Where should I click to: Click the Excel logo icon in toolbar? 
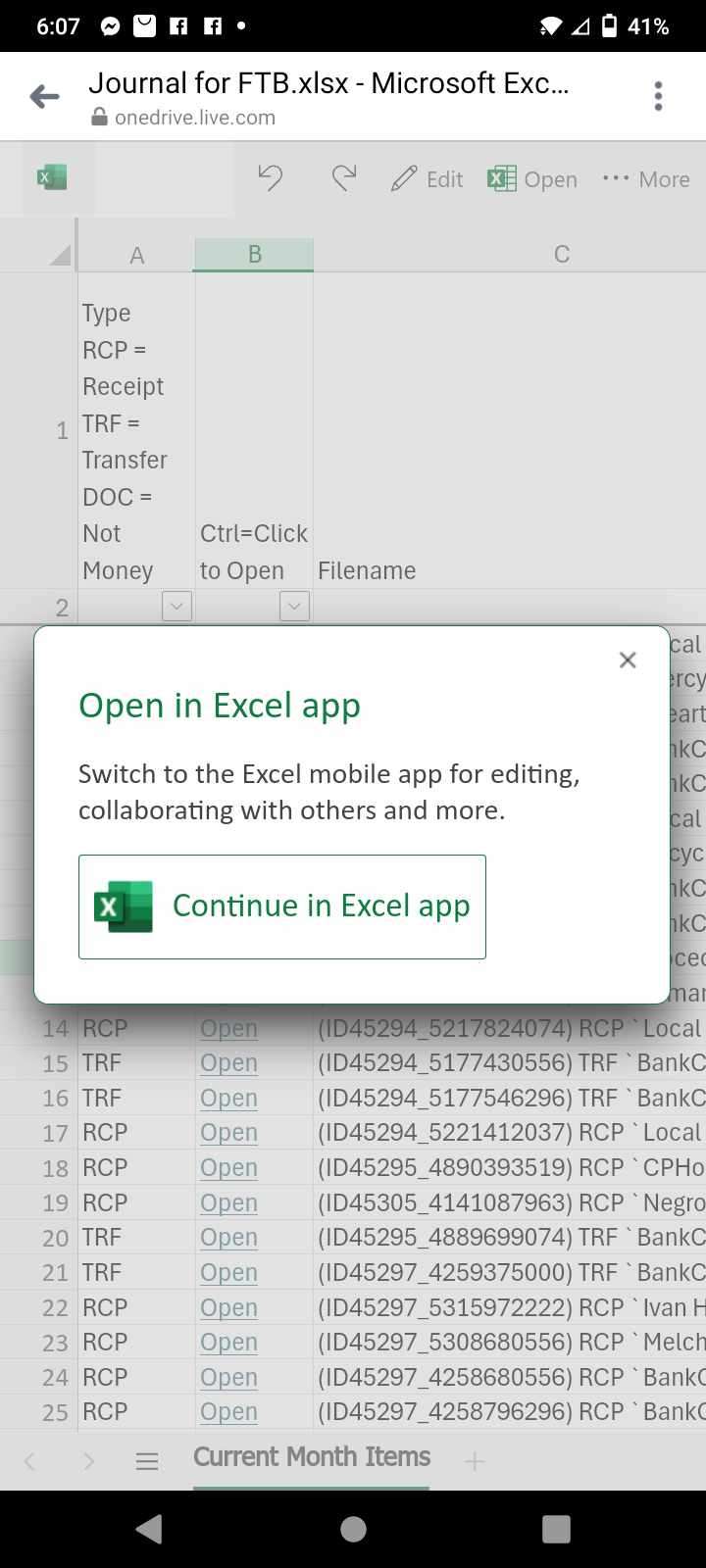51,177
